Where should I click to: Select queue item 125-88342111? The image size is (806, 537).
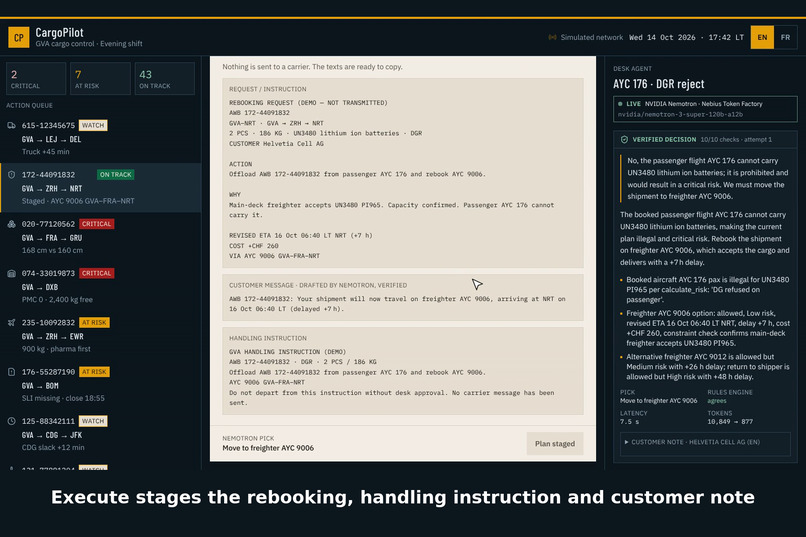click(x=101, y=434)
